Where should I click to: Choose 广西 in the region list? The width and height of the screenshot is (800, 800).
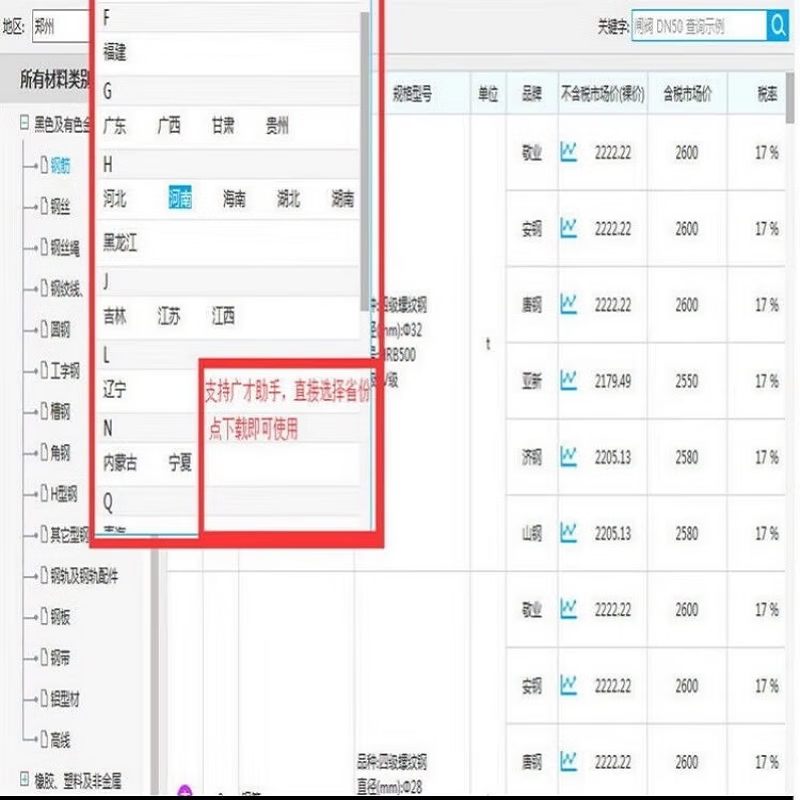point(169,126)
